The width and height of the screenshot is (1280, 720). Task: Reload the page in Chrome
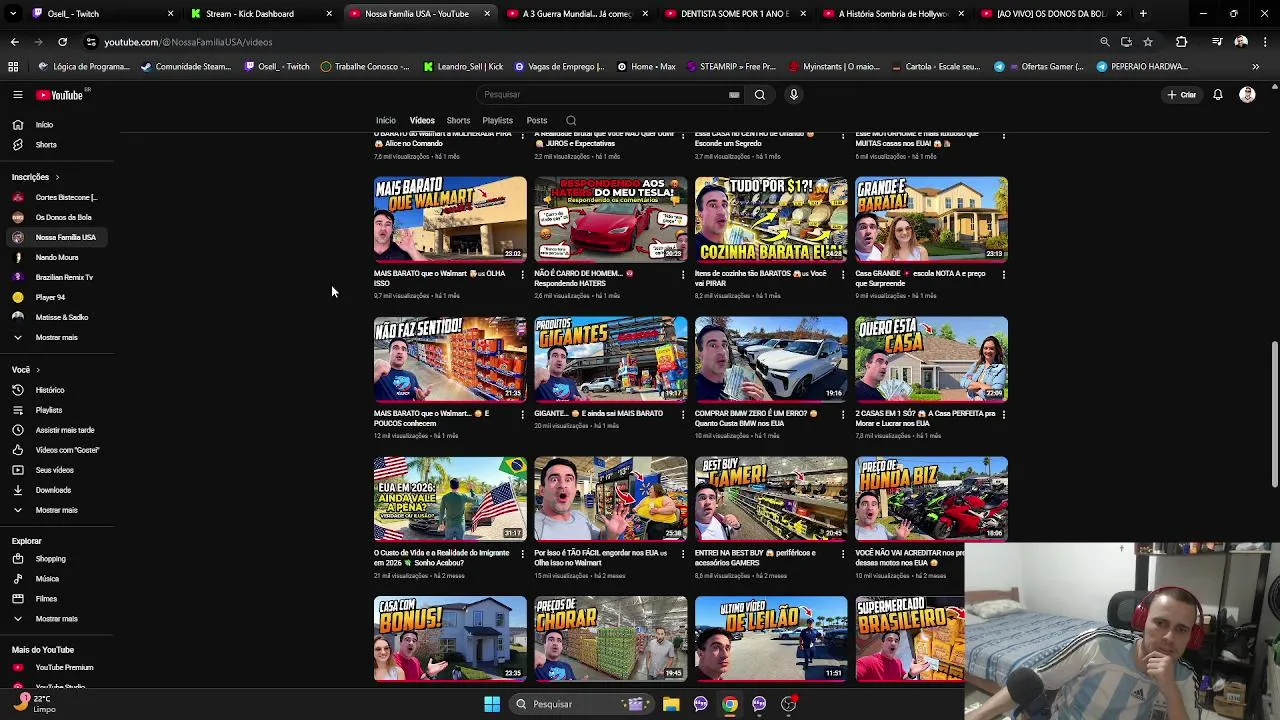coord(62,42)
